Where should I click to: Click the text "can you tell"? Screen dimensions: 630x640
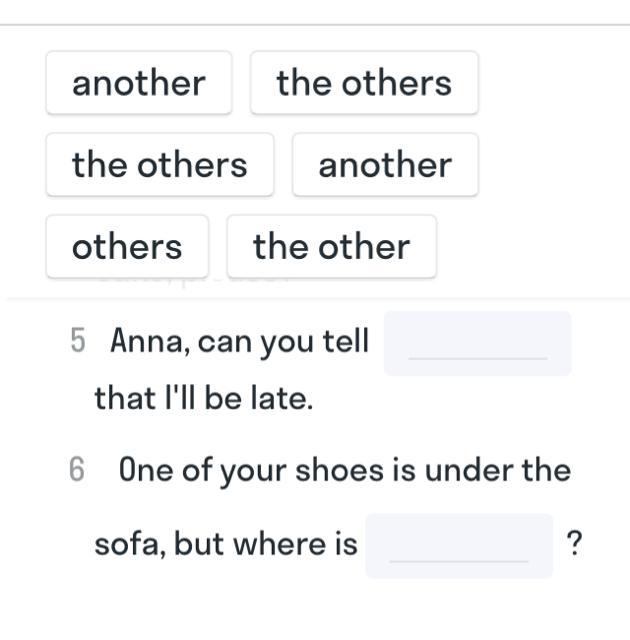tap(284, 342)
